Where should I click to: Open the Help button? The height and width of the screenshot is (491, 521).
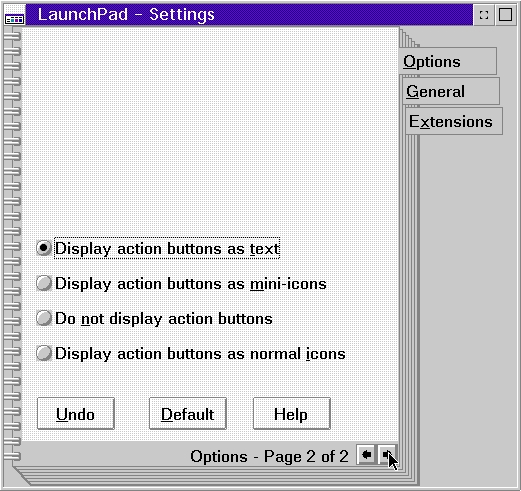[292, 414]
